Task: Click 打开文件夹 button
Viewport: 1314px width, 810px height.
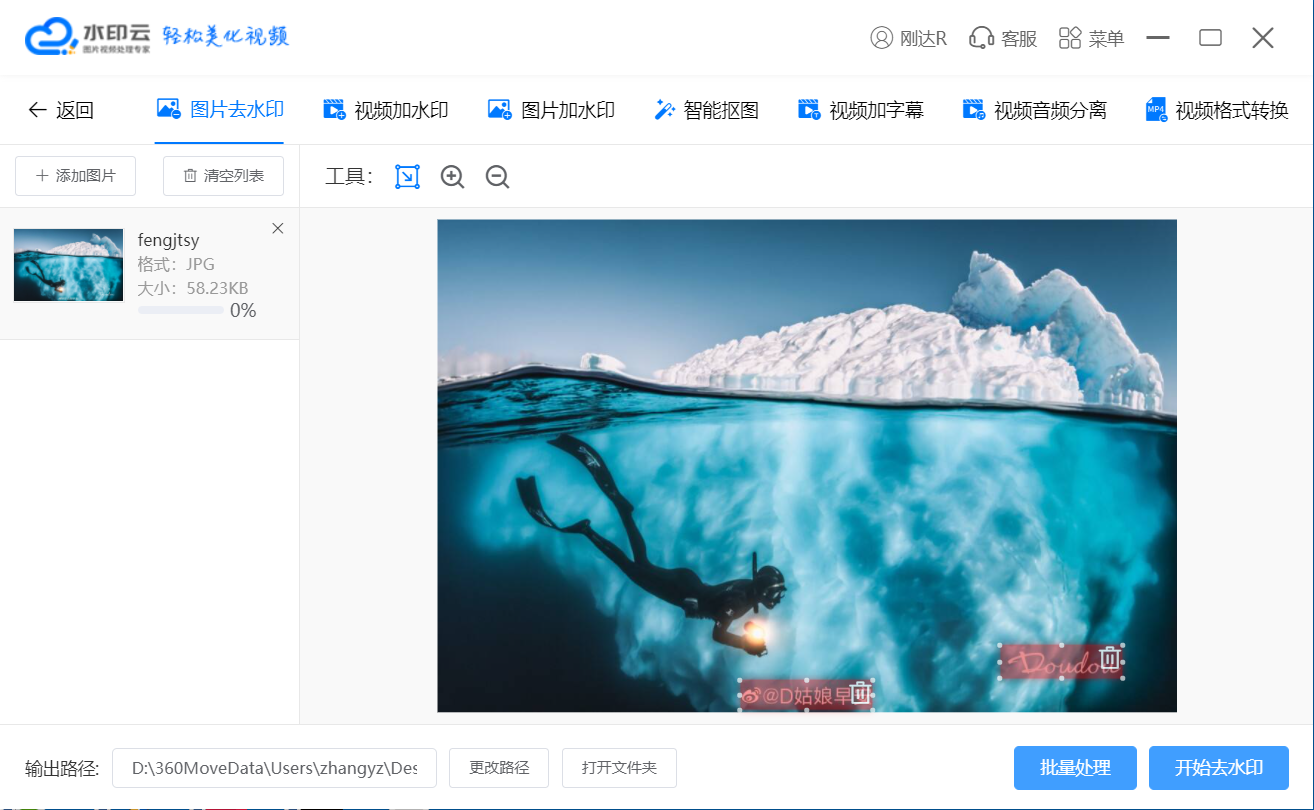Action: pyautogui.click(x=619, y=768)
